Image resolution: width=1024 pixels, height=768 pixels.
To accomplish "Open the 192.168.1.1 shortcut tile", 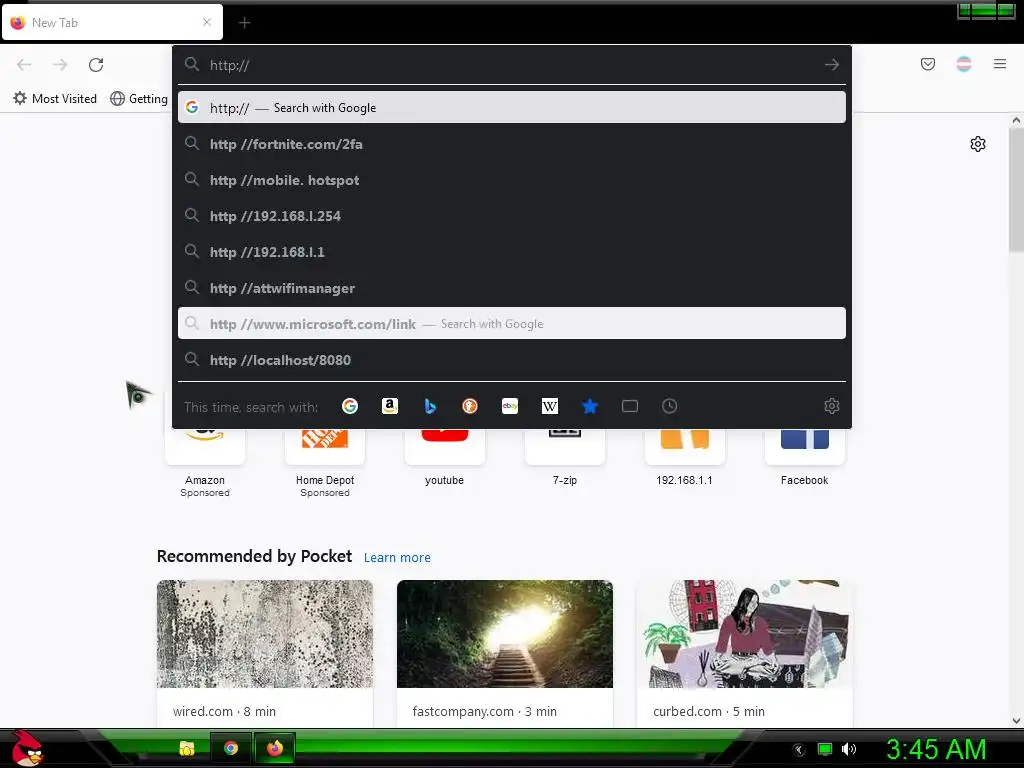I will (x=684, y=457).
